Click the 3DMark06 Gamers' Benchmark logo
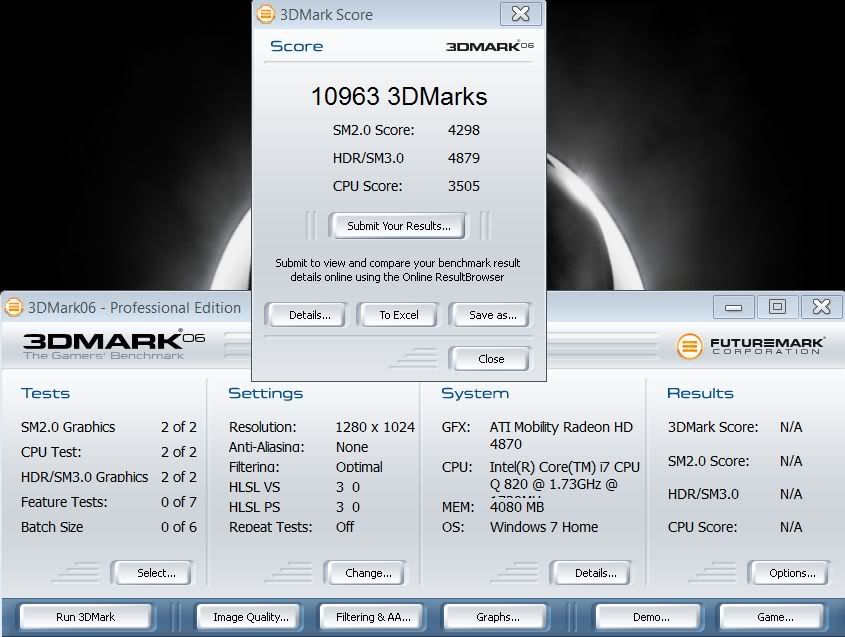The width and height of the screenshot is (845, 637). [114, 344]
